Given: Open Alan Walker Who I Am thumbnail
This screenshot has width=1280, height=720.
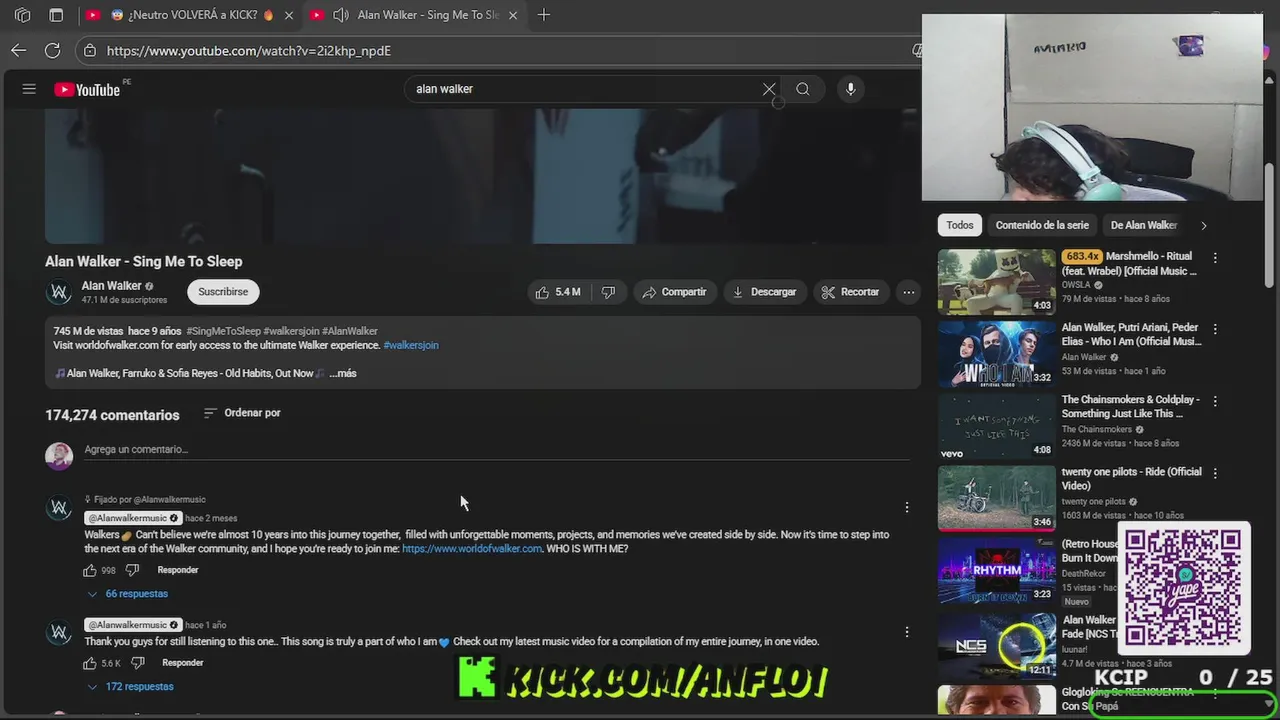Looking at the screenshot, I should (997, 353).
